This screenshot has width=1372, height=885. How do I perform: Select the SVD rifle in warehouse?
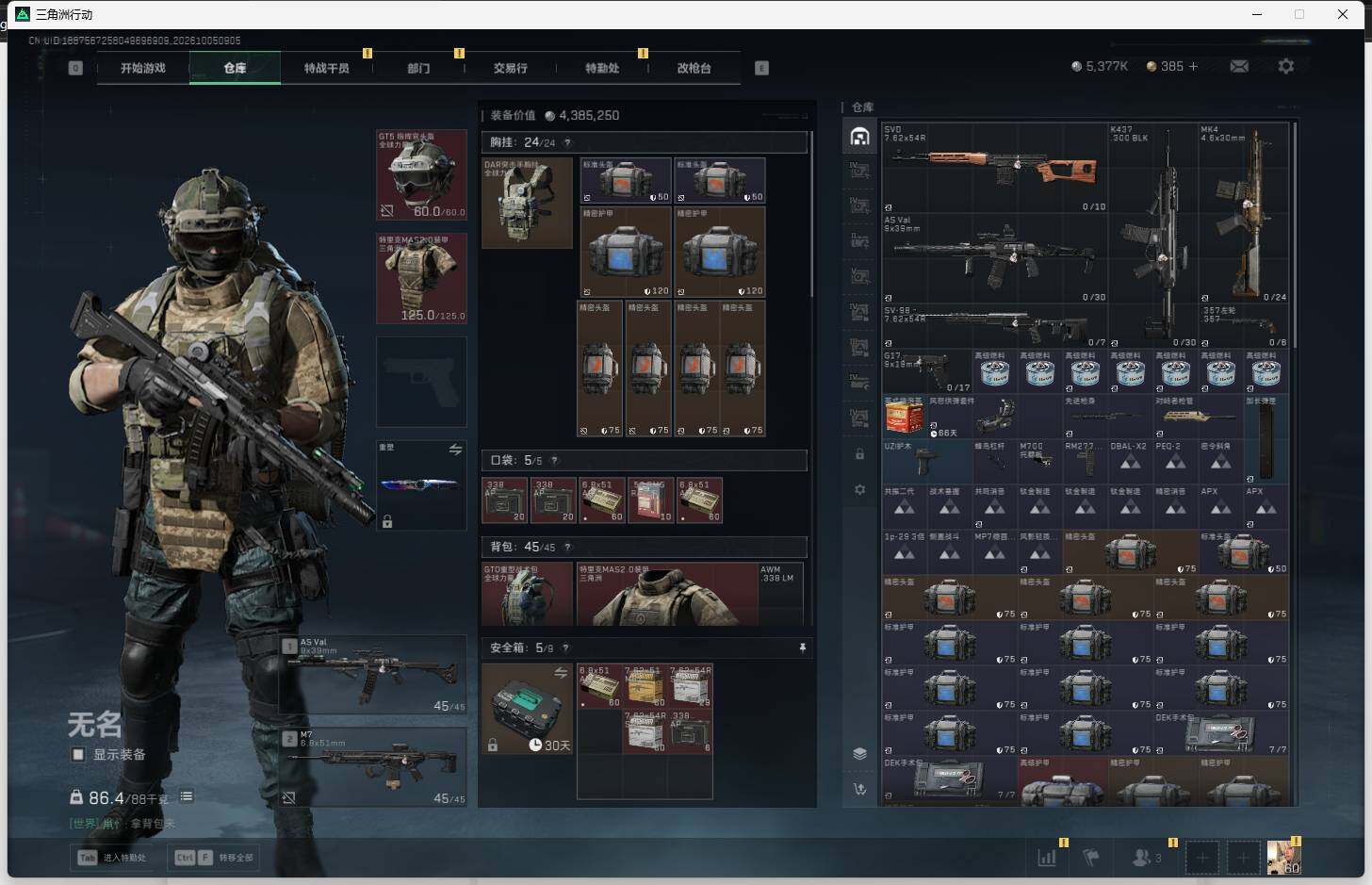[994, 168]
